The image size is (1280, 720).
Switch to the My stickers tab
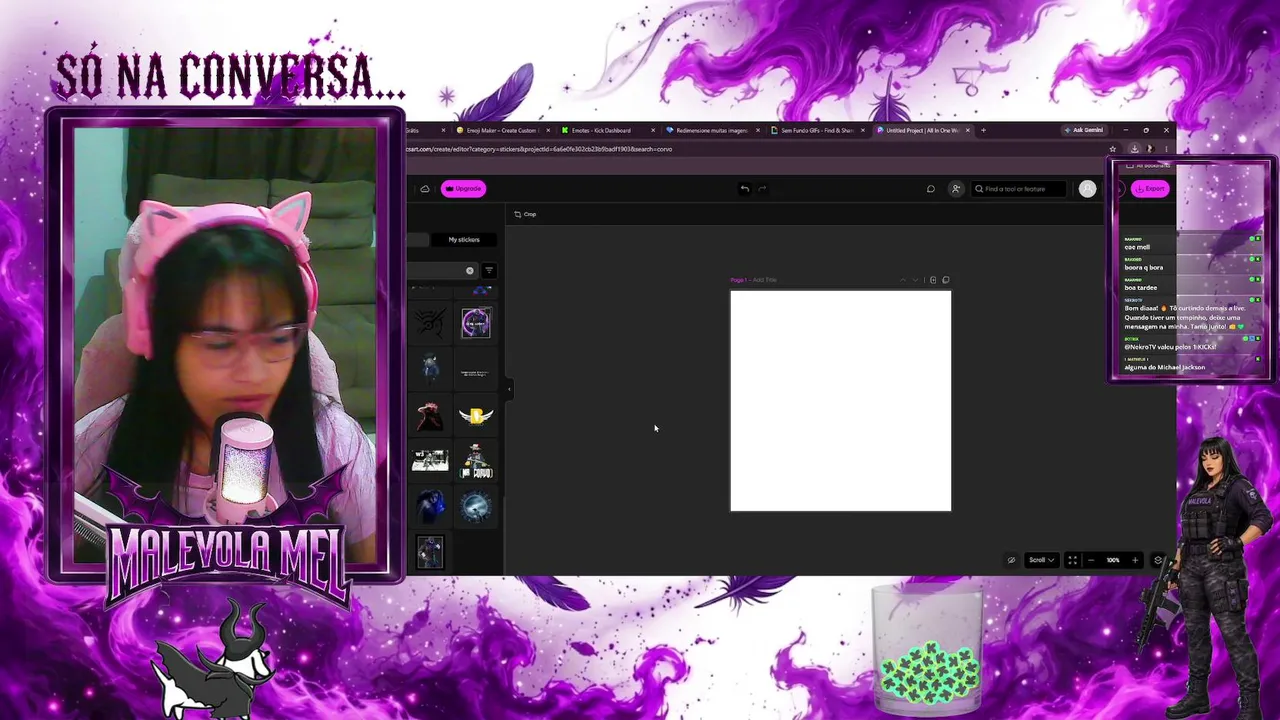tap(463, 239)
